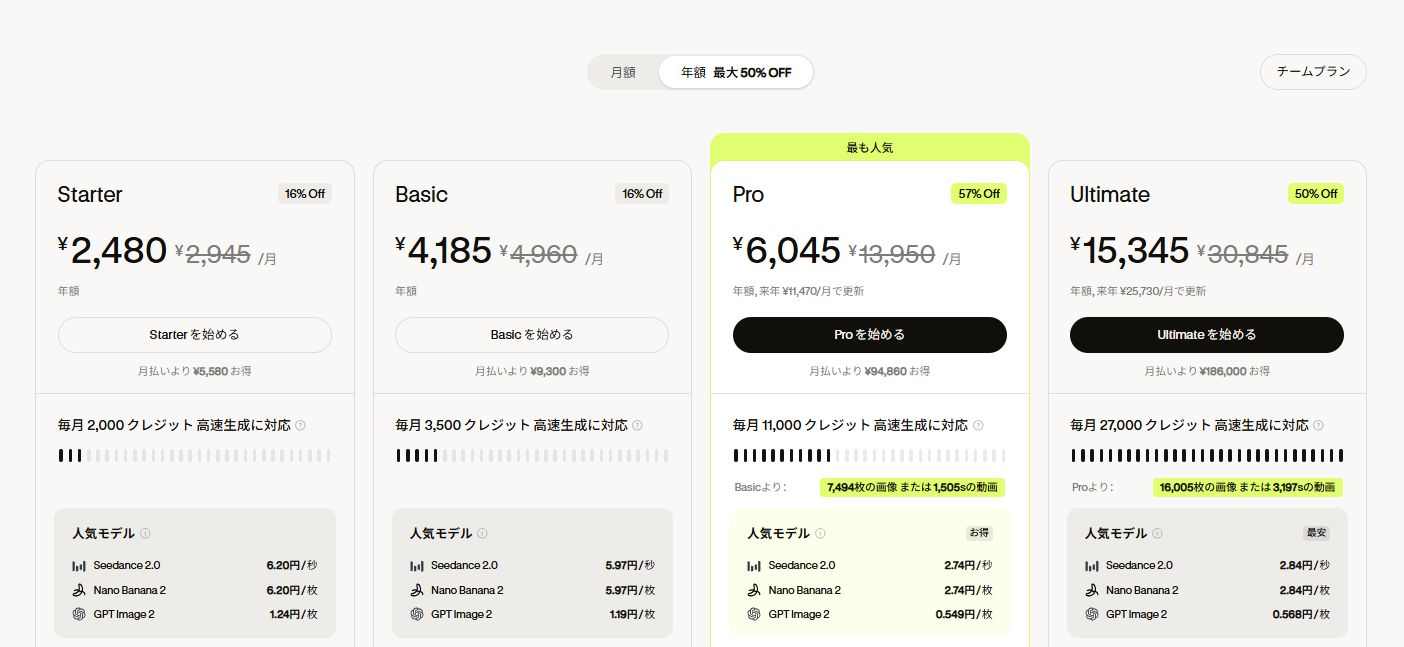Click the Pro plan title
The image size is (1404, 647).
click(748, 194)
